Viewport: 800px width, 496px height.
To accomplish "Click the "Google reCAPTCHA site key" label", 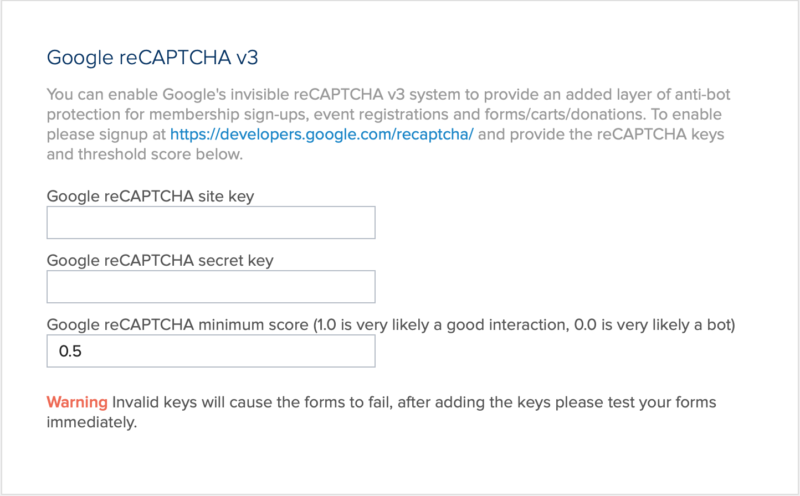I will click(150, 196).
